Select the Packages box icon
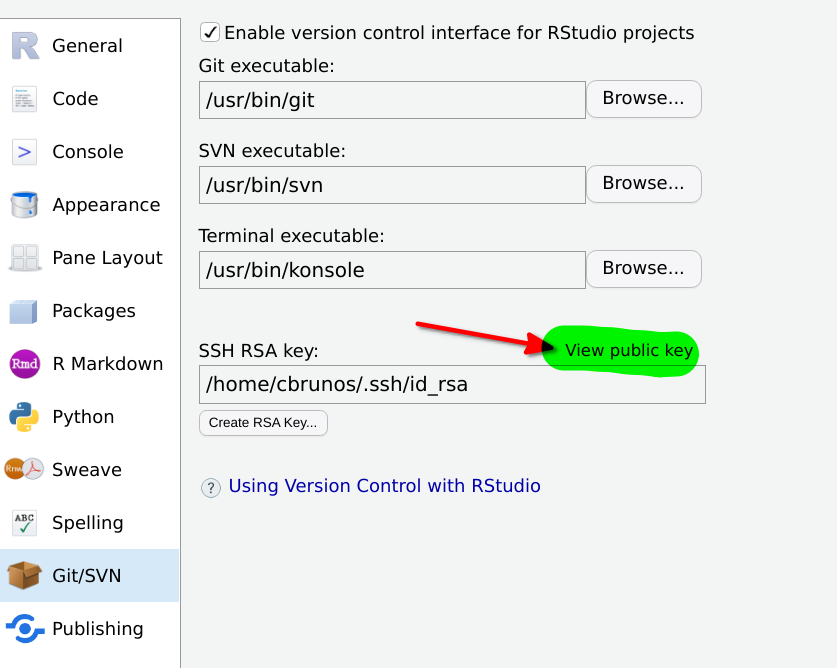Screen dimensions: 837x668 (x=23, y=311)
